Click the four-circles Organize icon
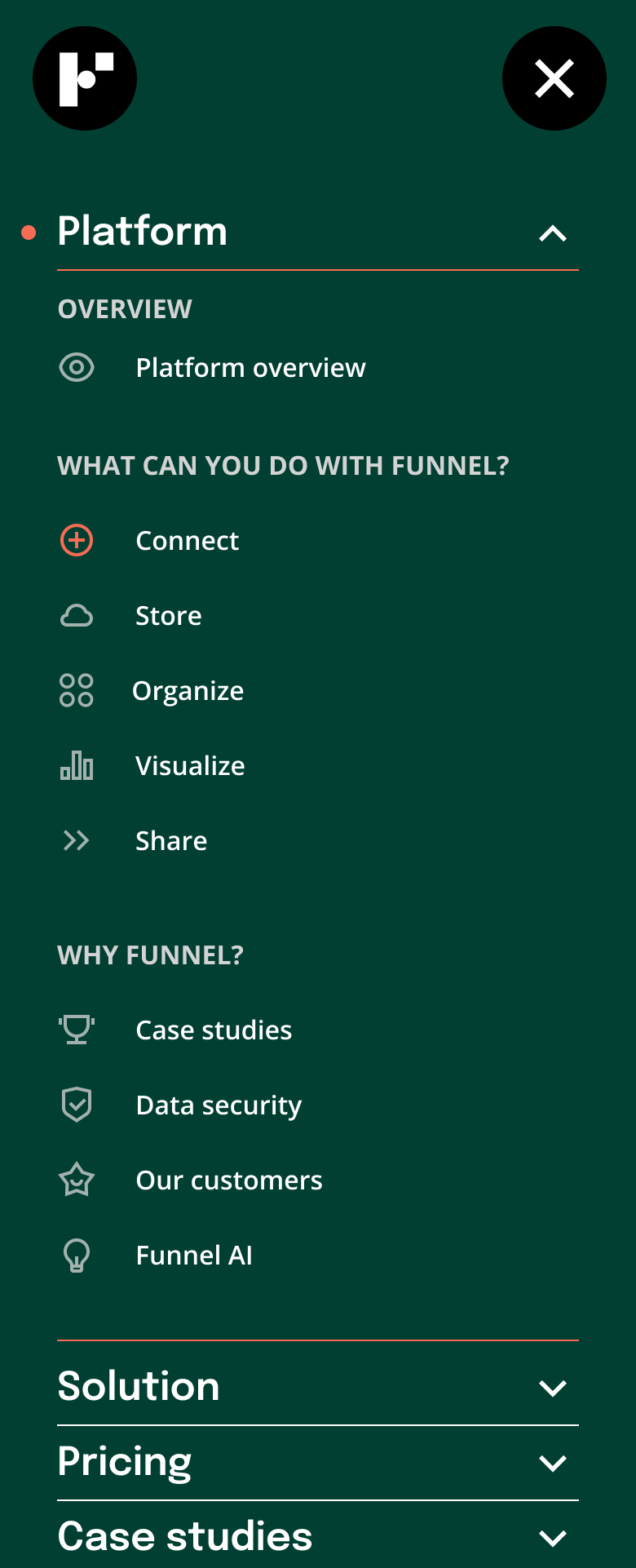This screenshot has width=636, height=1568. (x=77, y=690)
